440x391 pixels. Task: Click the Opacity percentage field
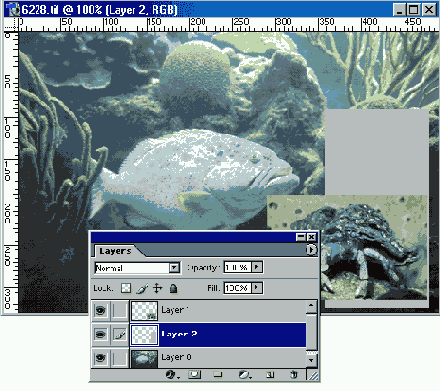238,267
